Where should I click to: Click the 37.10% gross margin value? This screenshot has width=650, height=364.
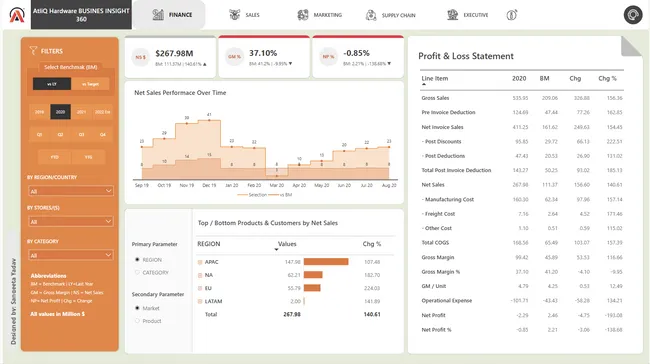coord(263,53)
